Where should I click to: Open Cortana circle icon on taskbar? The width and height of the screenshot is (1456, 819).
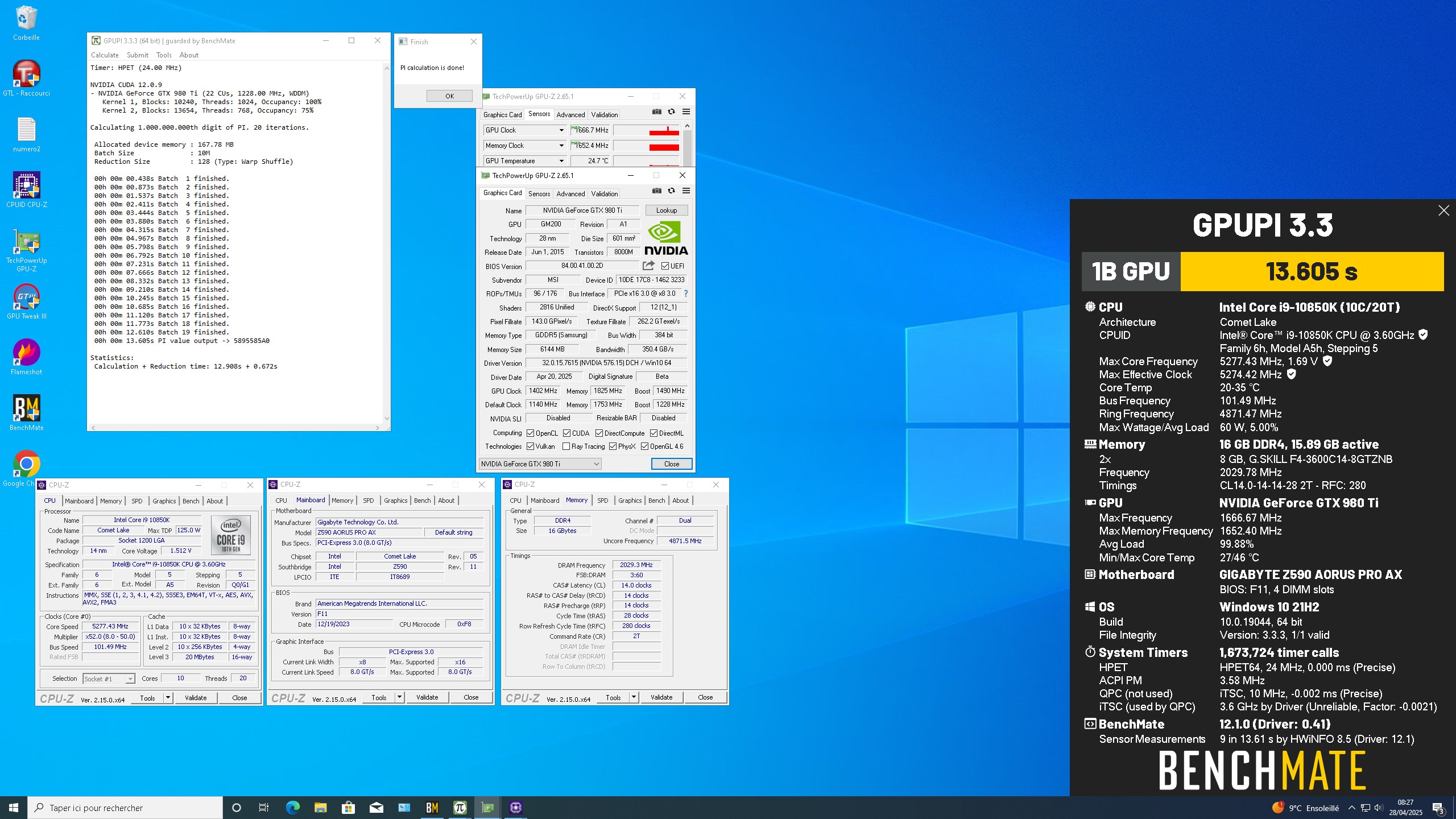point(237,808)
